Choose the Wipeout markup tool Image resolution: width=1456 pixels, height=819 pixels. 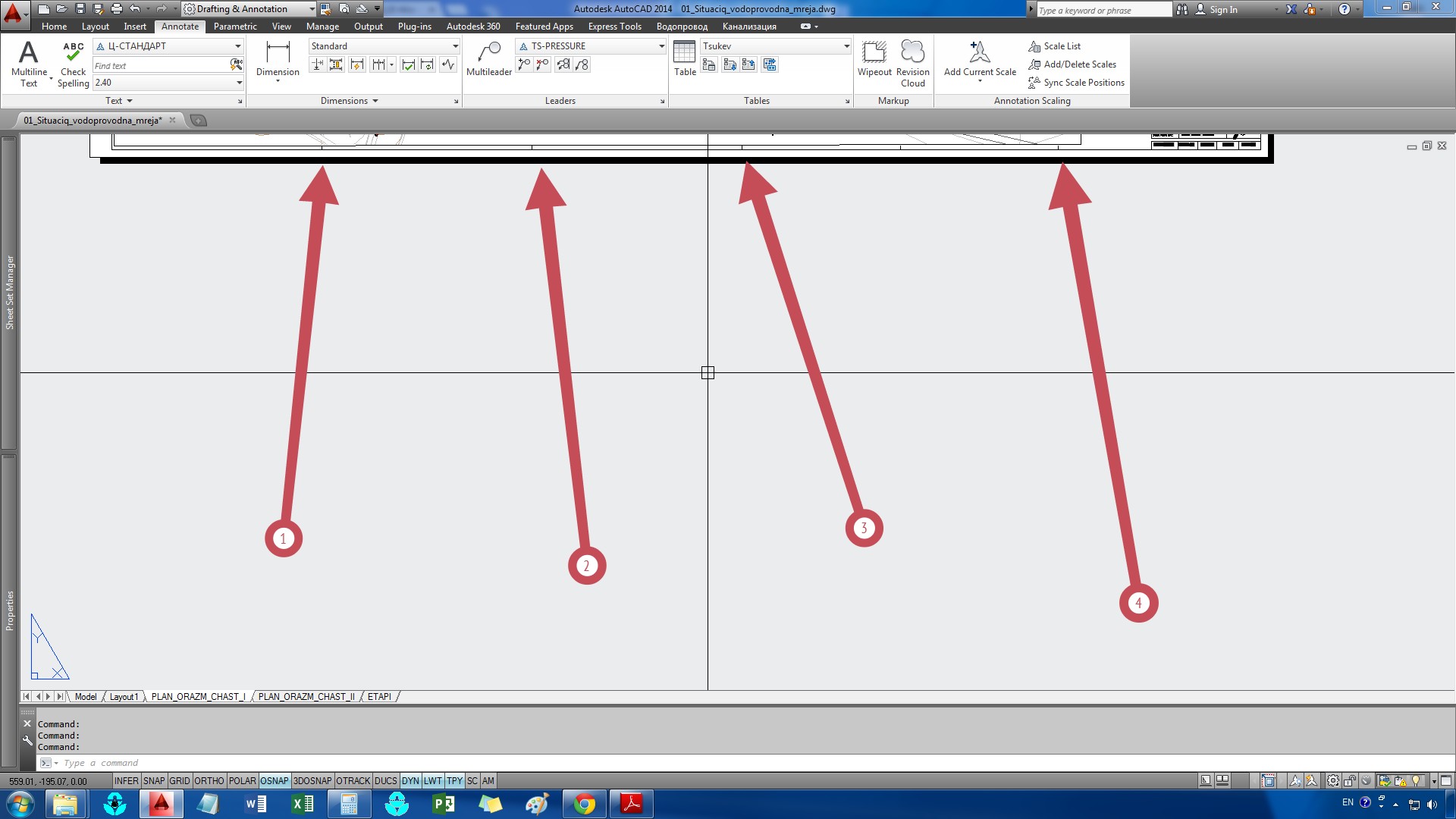[x=874, y=59]
